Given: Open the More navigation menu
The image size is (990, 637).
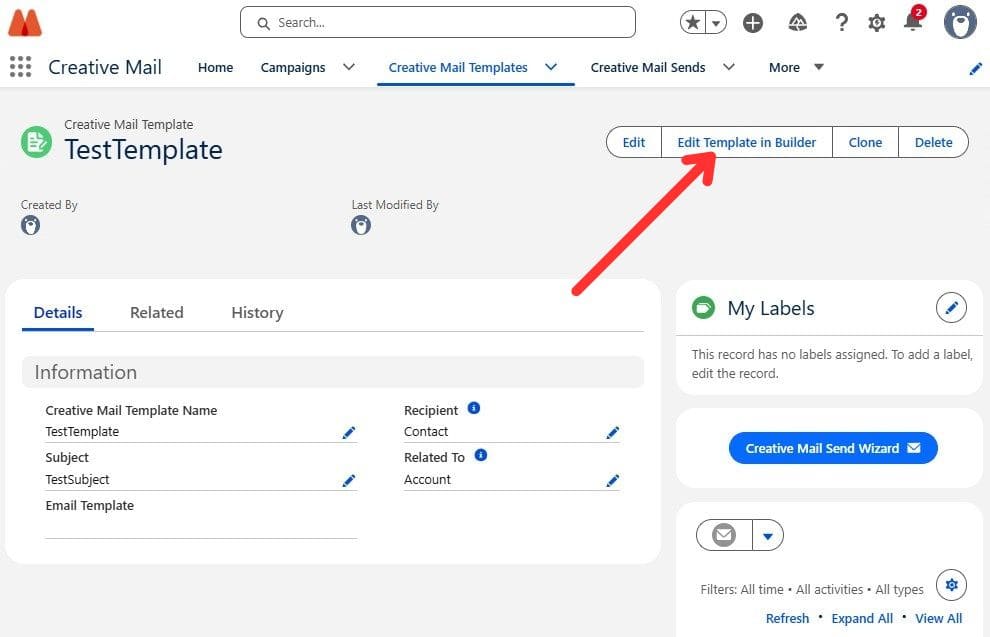Looking at the screenshot, I should tap(796, 68).
